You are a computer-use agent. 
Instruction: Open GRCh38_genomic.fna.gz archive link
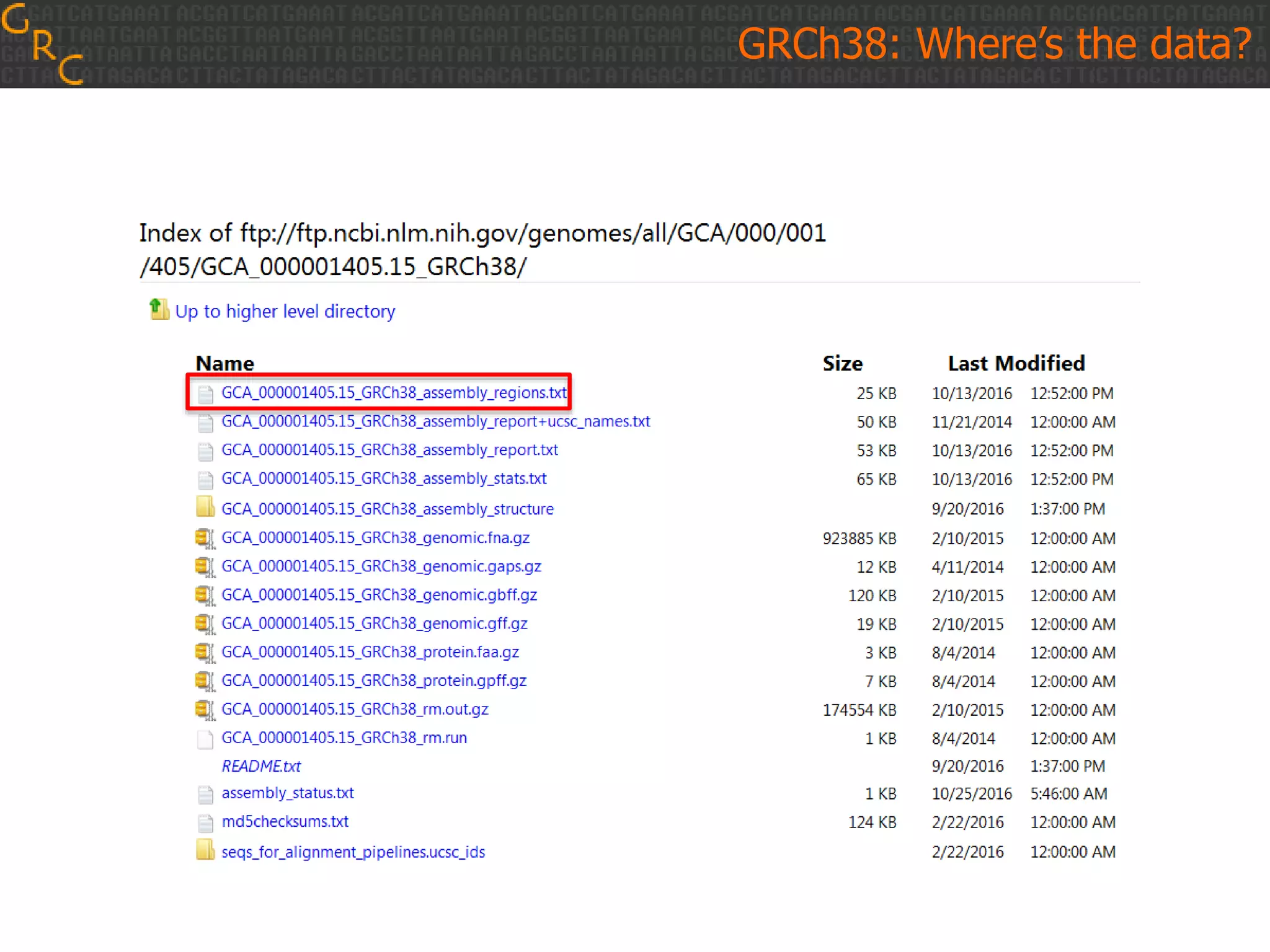[x=375, y=537]
